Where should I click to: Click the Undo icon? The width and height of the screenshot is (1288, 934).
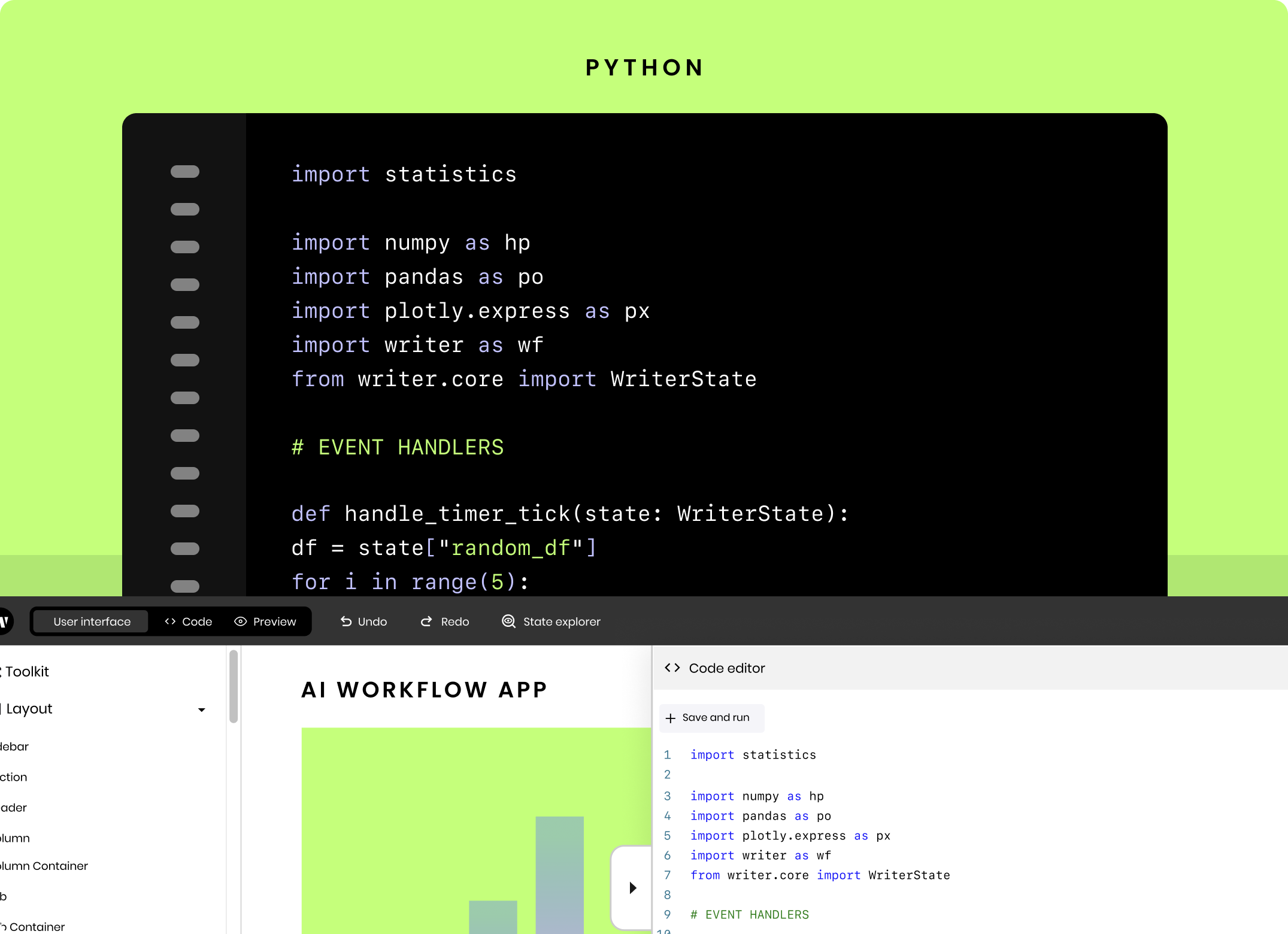346,621
